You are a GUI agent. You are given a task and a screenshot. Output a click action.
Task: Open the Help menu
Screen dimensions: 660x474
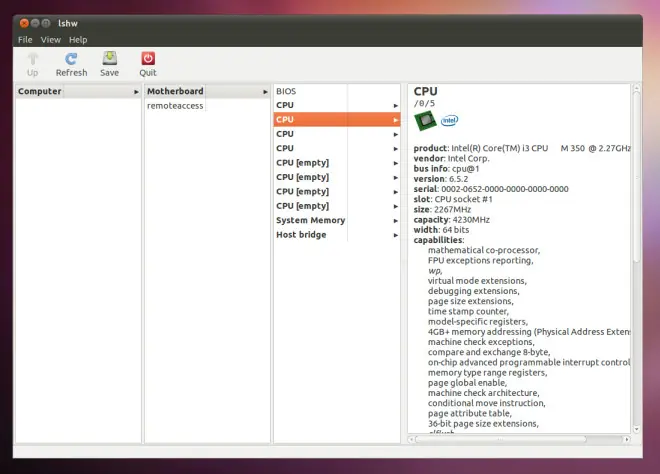78,40
